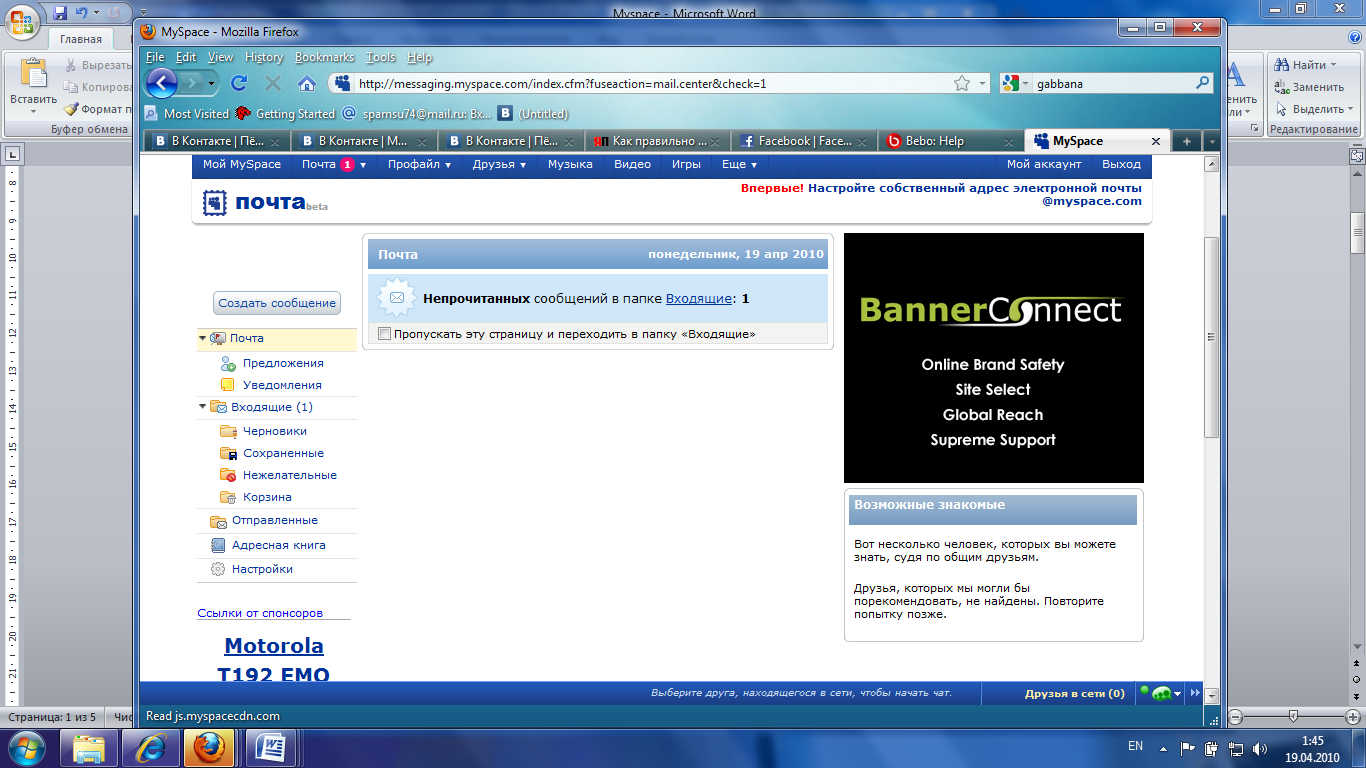Screen dimensions: 1366x768
Task: Open Windows Explorer folder on taskbar
Action: point(89,747)
